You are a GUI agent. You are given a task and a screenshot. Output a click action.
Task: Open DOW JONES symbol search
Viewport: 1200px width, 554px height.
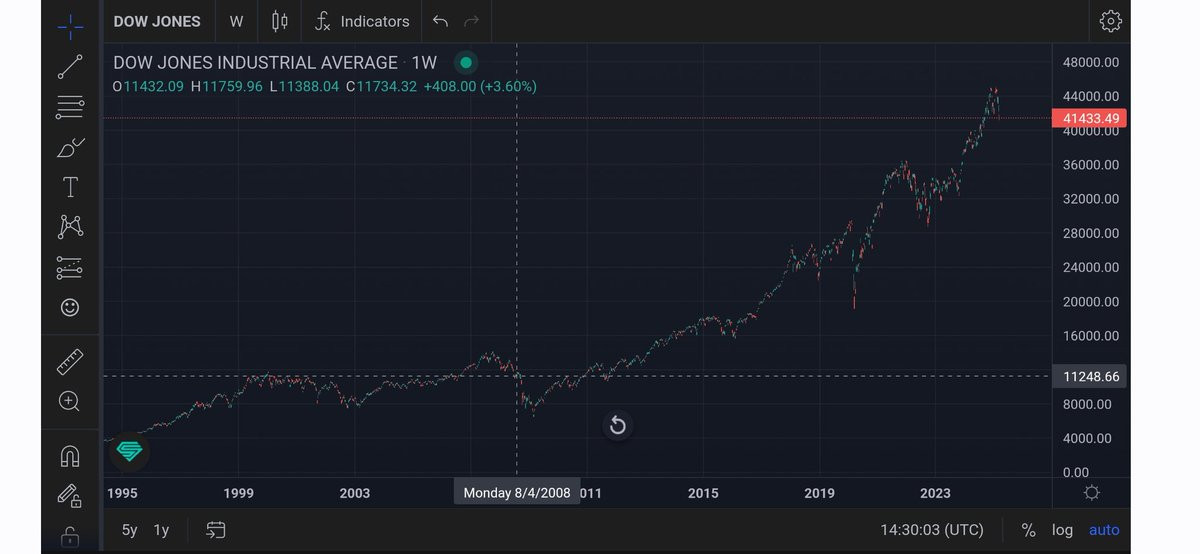[x=157, y=21]
